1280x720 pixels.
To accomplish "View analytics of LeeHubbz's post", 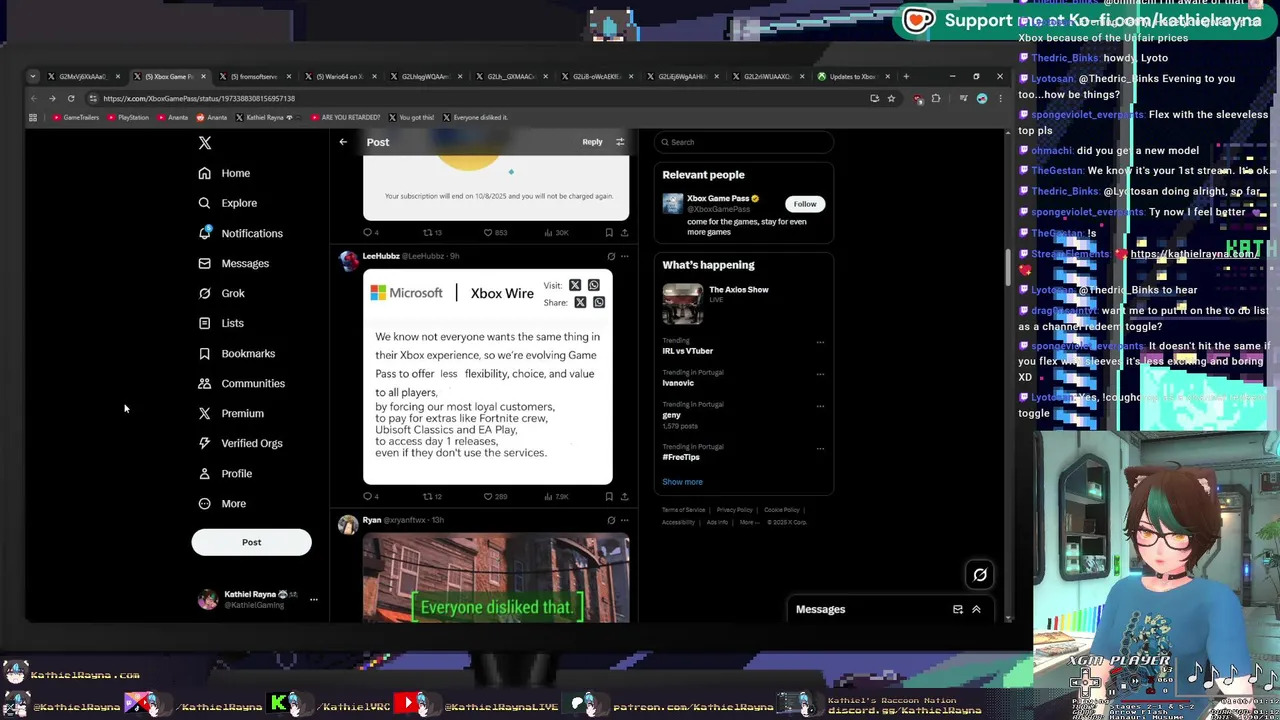I will pos(558,496).
